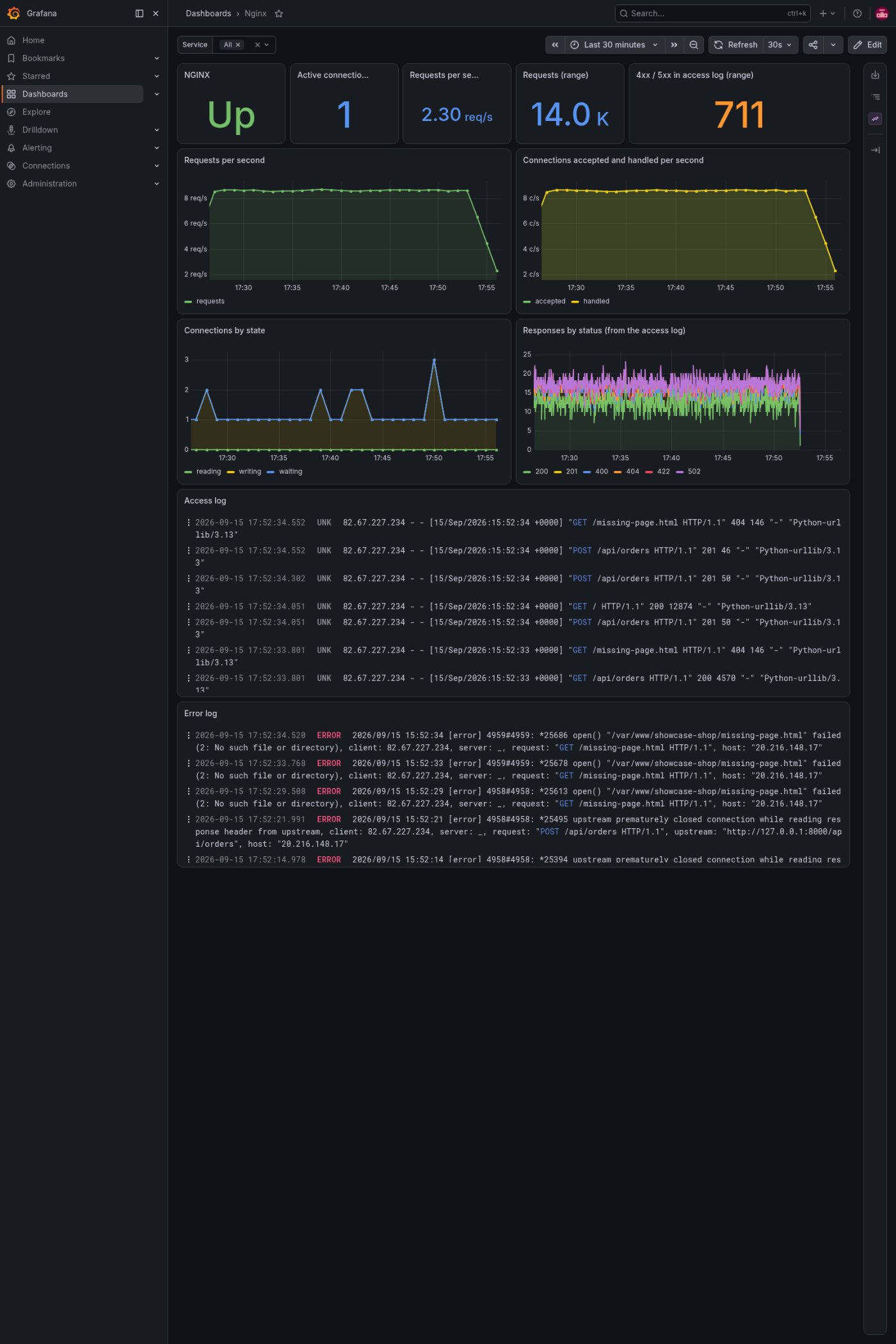Screen dimensions: 896x1344
Task: Expand the Starred section chevron
Action: (x=157, y=76)
